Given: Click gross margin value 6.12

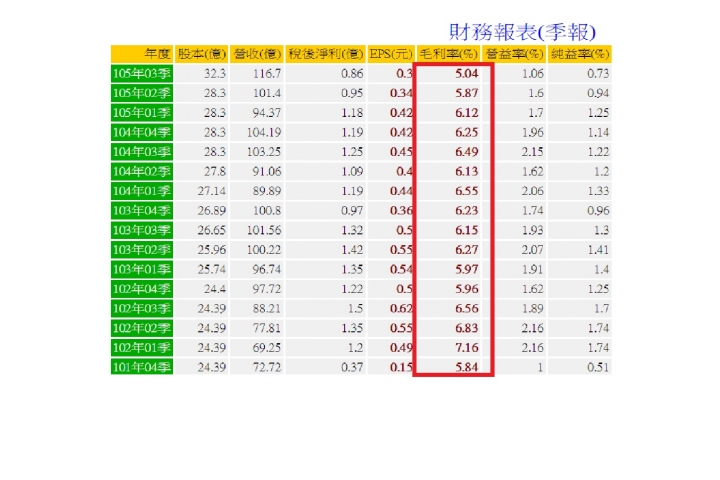Looking at the screenshot, I should (x=467, y=113).
